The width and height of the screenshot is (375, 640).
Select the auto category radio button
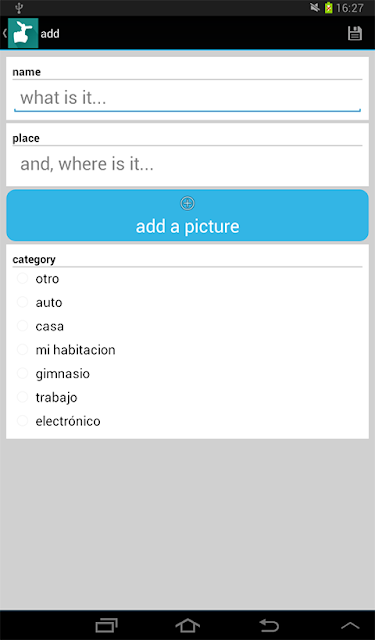22,302
